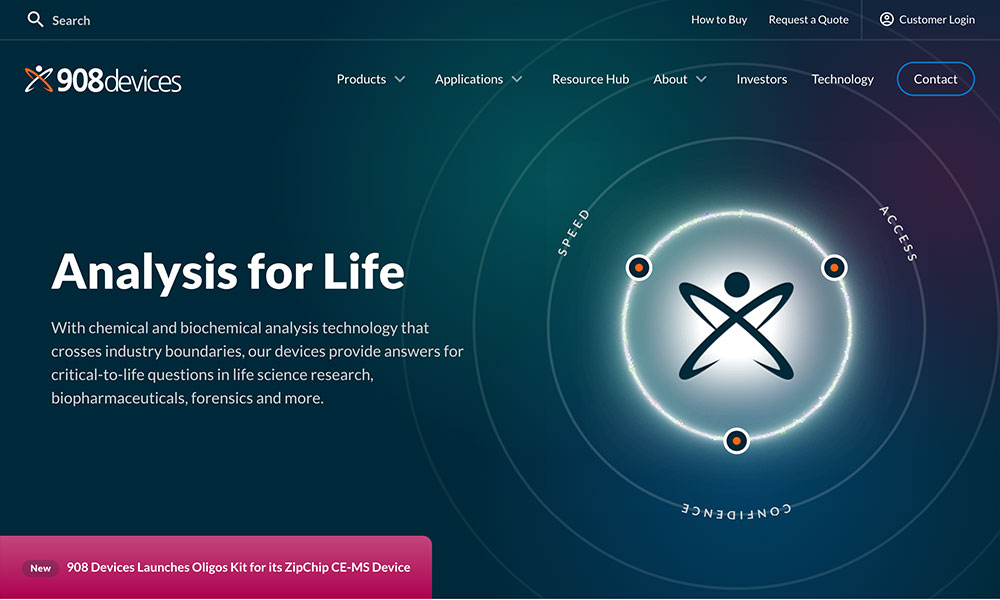Open the Customer Login link
The width and height of the screenshot is (1000, 600).
point(936,19)
